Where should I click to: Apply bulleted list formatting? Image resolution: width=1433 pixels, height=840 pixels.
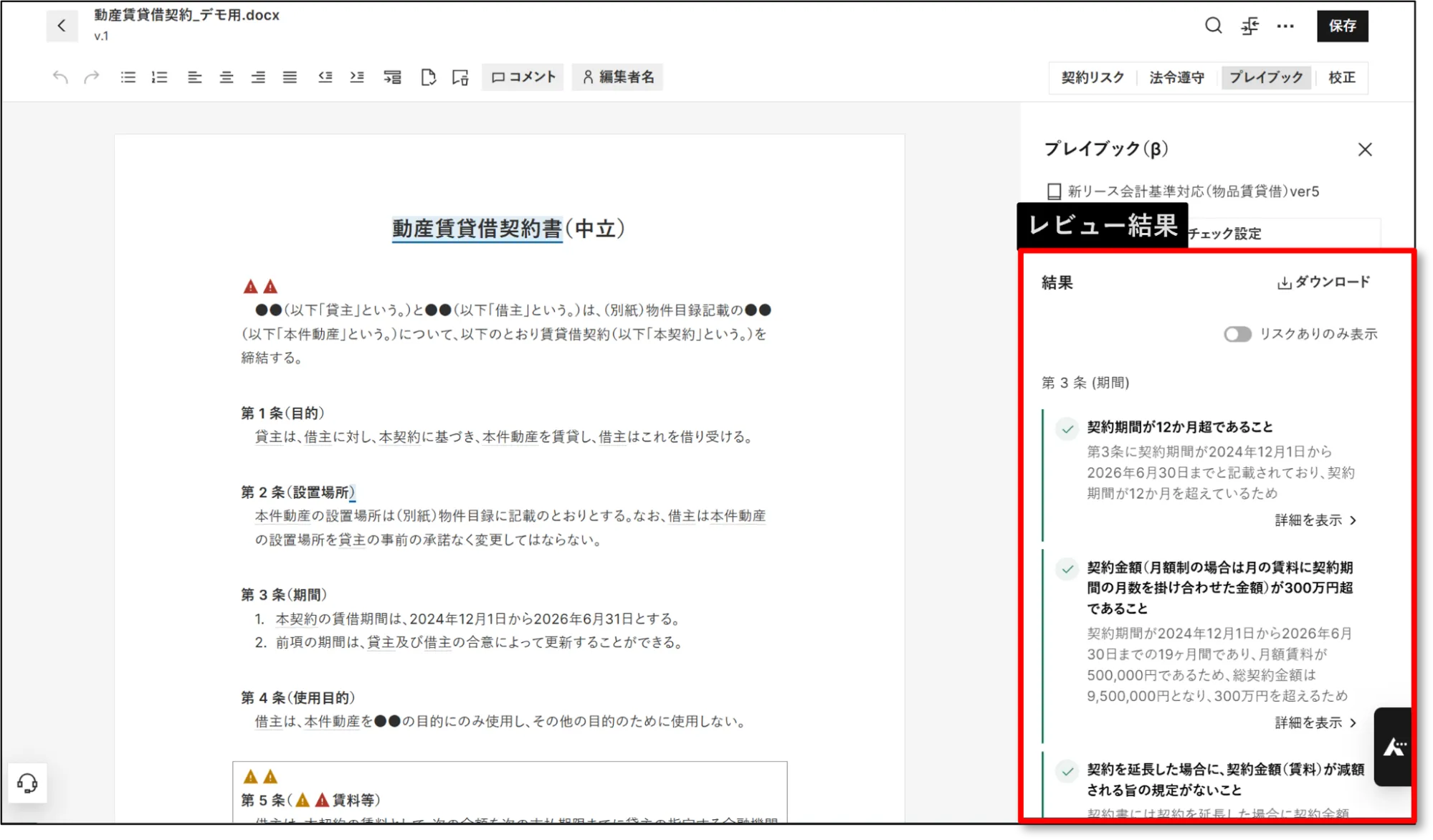(x=128, y=77)
